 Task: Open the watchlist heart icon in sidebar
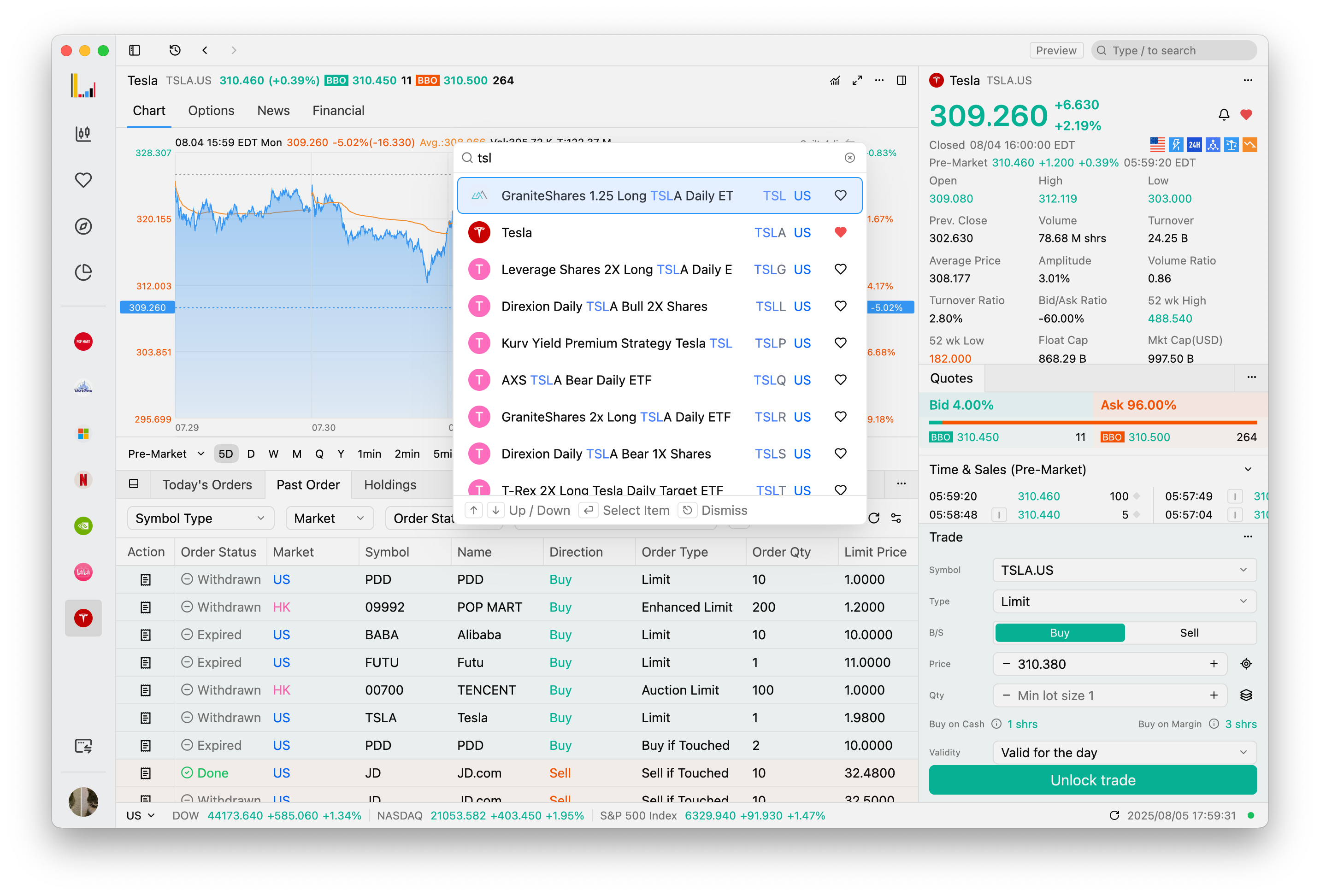pos(83,180)
